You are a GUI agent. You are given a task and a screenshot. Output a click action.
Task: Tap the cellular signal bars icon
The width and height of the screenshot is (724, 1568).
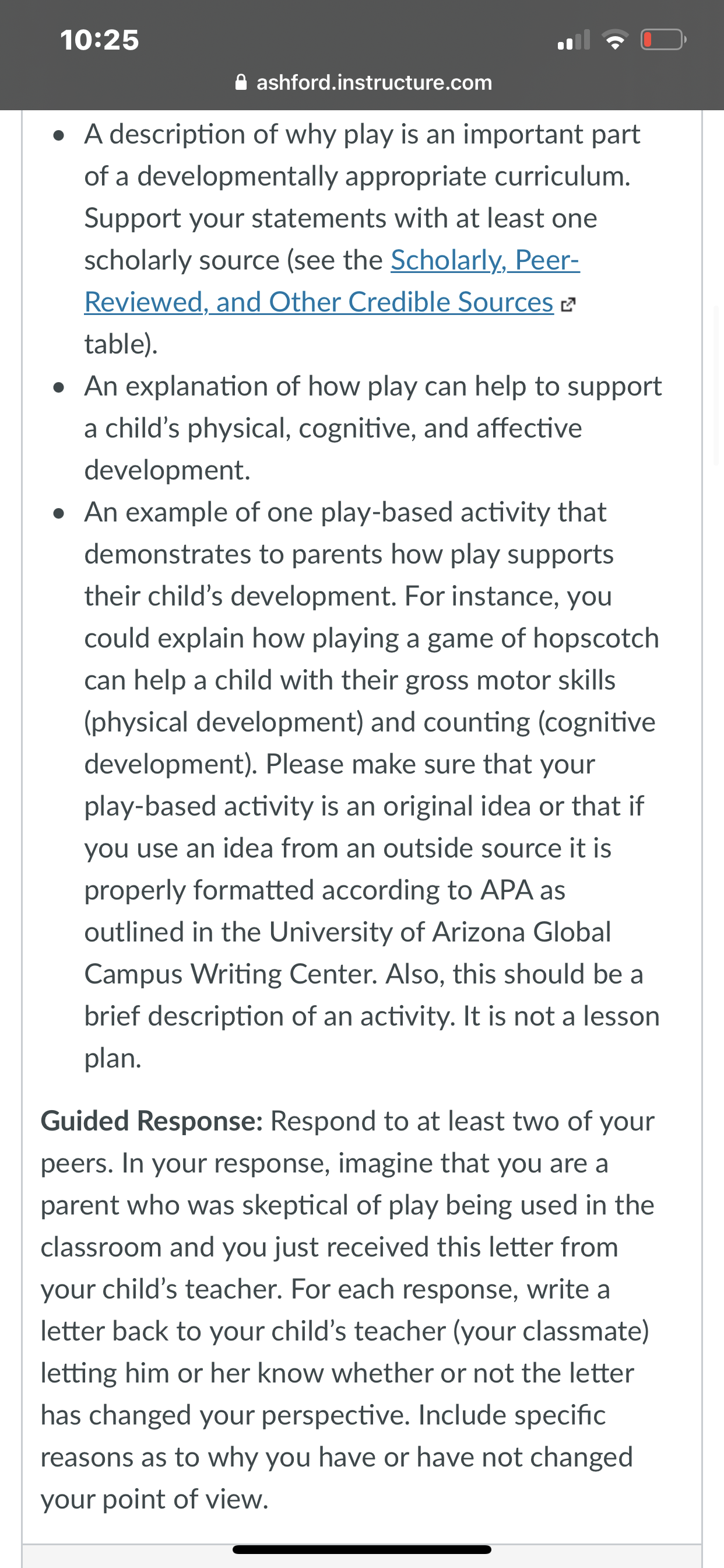pyautogui.click(x=574, y=40)
